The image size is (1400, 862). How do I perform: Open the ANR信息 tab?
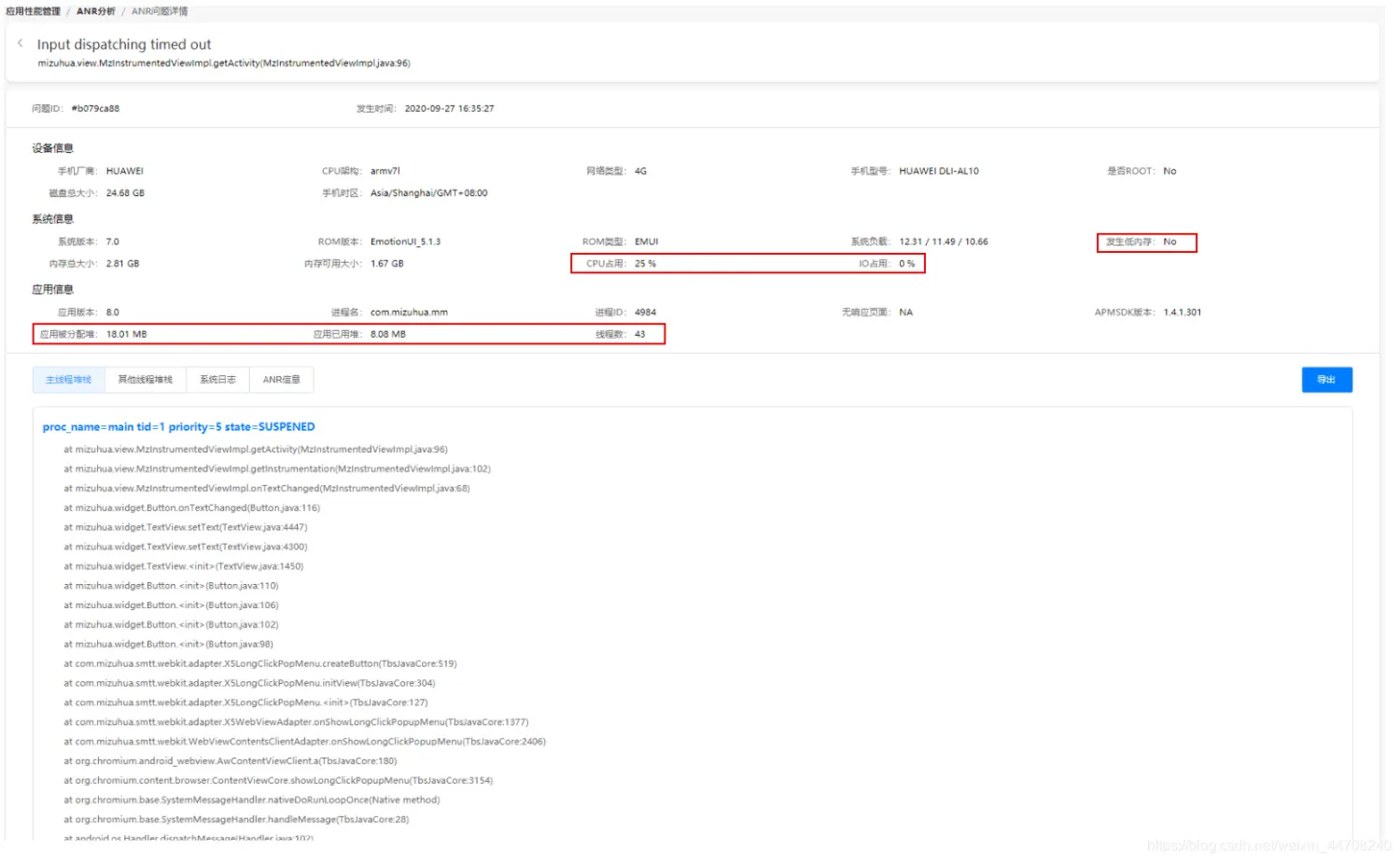point(281,380)
